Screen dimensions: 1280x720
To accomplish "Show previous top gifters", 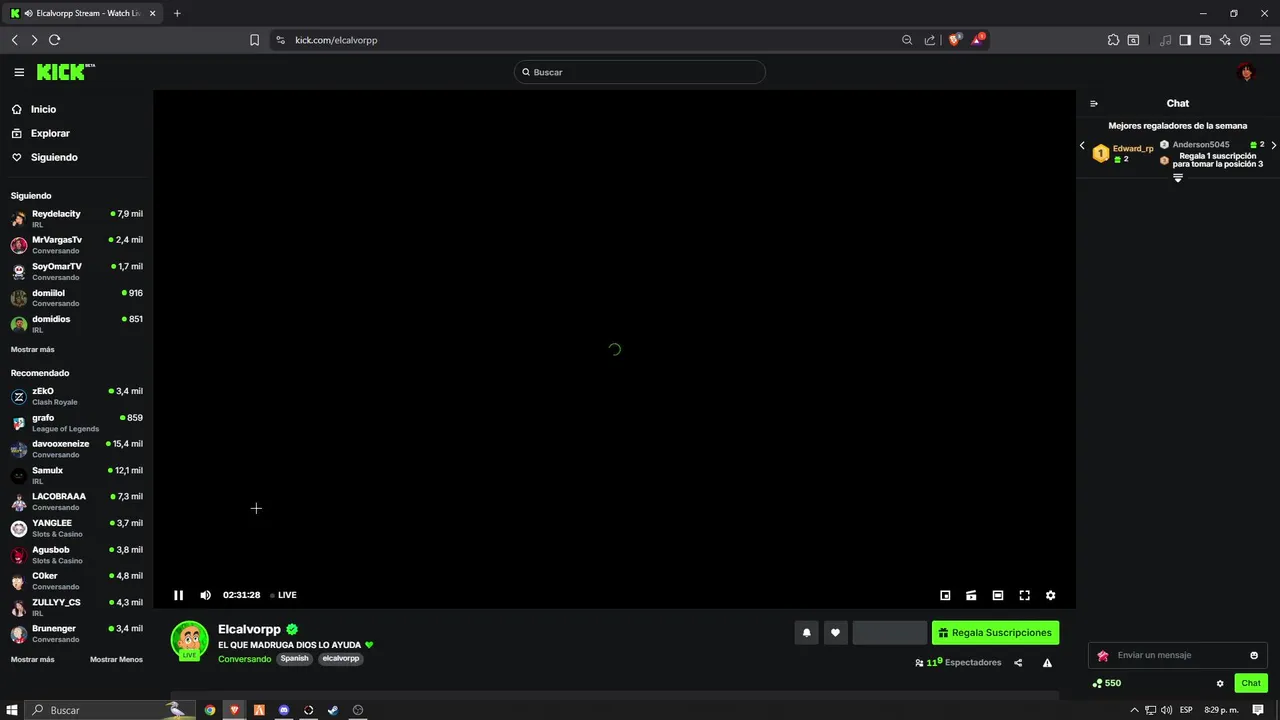I will pos(1082,146).
